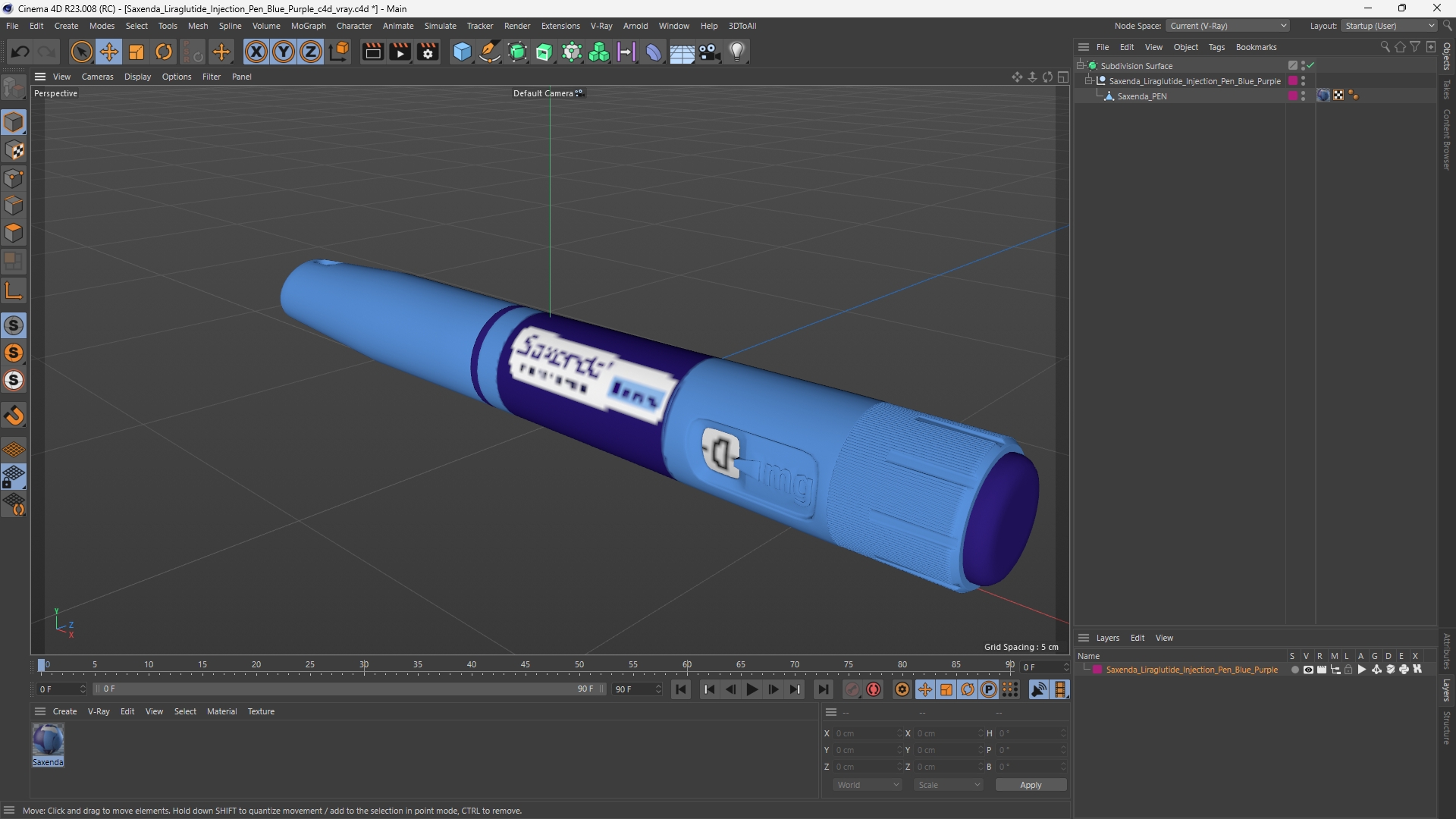Viewport: 1456px width, 819px height.
Task: Open Edit Render Settings icon
Action: 428,52
